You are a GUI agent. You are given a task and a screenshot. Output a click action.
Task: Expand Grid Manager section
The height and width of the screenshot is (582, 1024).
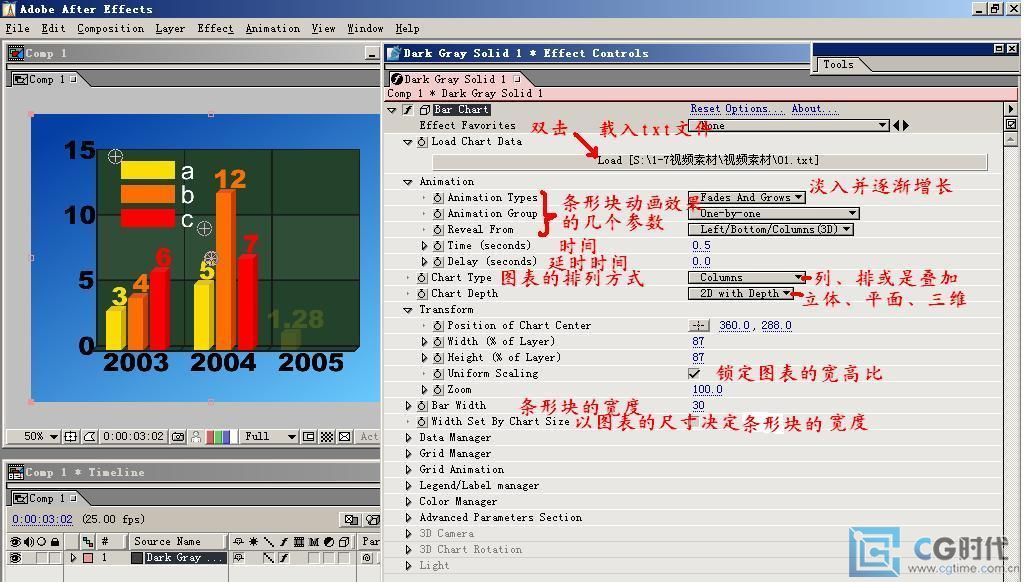(x=409, y=454)
